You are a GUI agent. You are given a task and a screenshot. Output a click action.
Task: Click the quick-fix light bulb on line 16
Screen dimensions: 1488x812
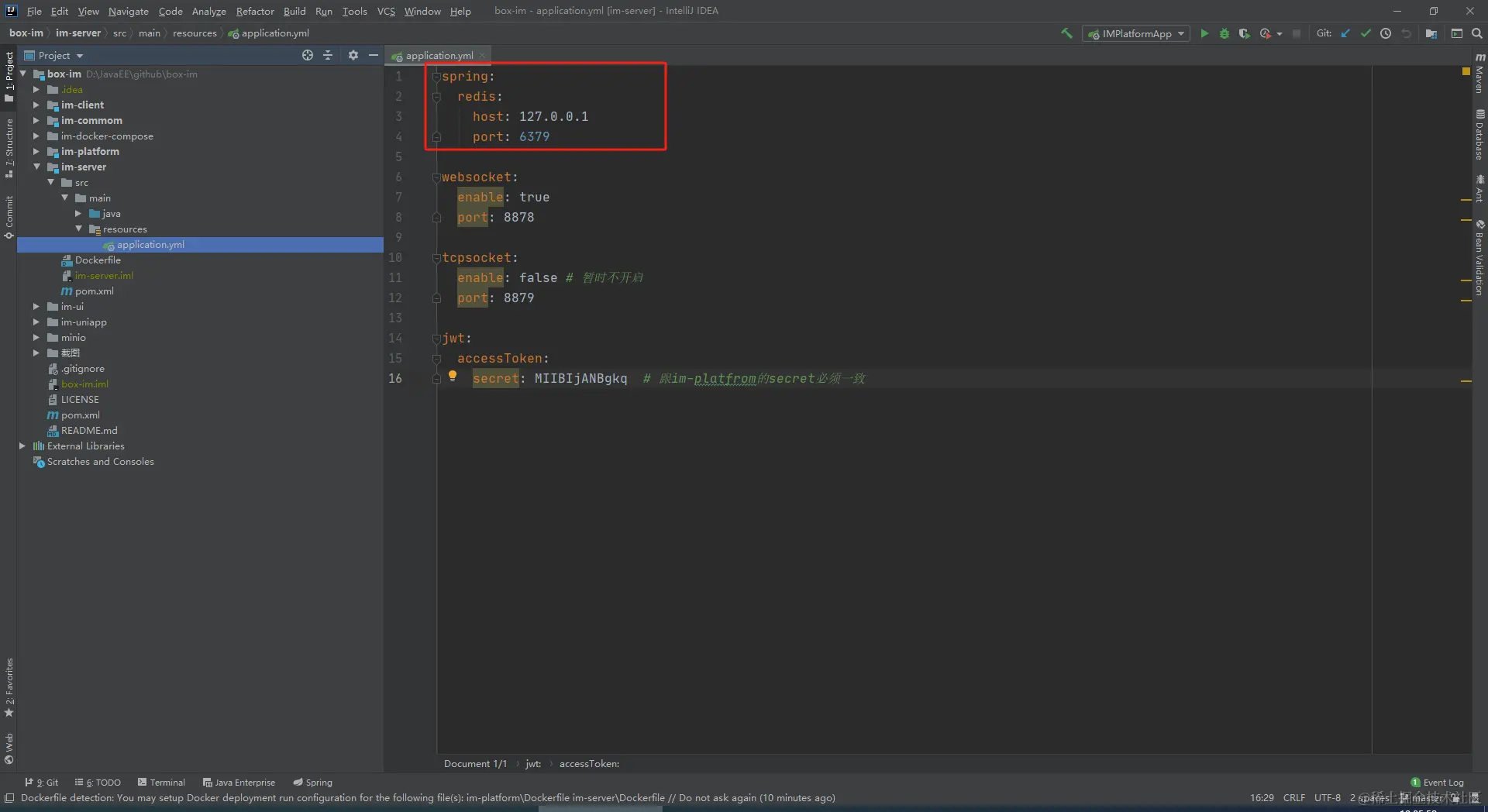pos(453,377)
